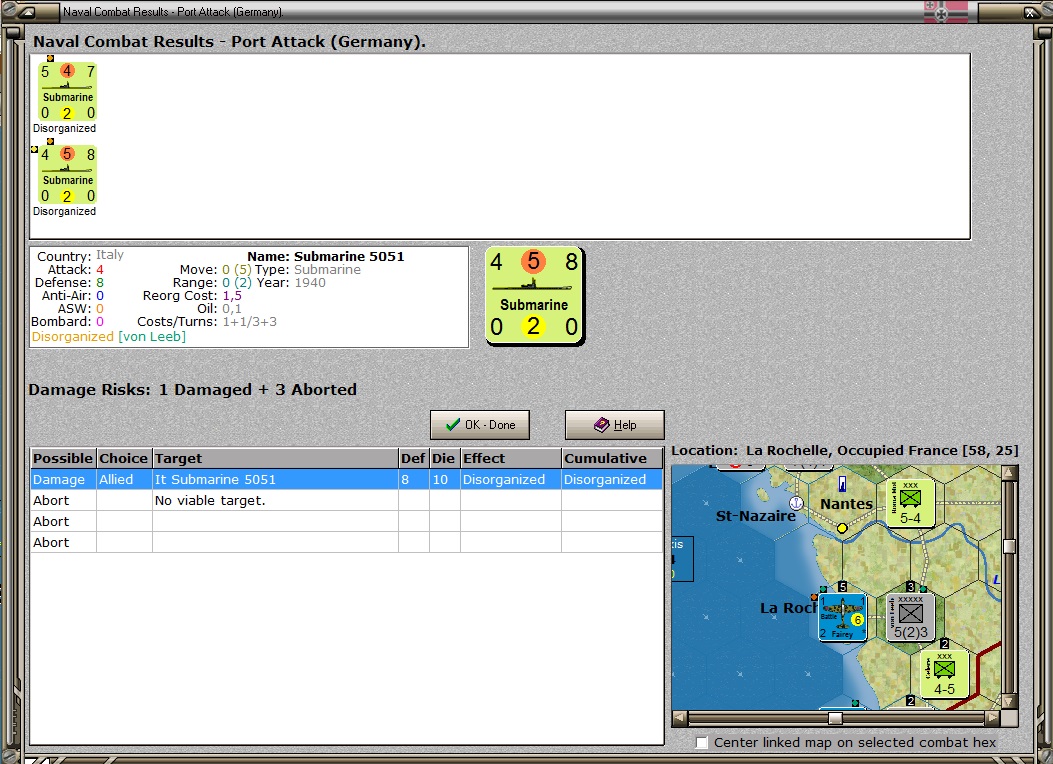
Task: Click the map vertical scrollbar down arrow
Action: coord(1009,702)
